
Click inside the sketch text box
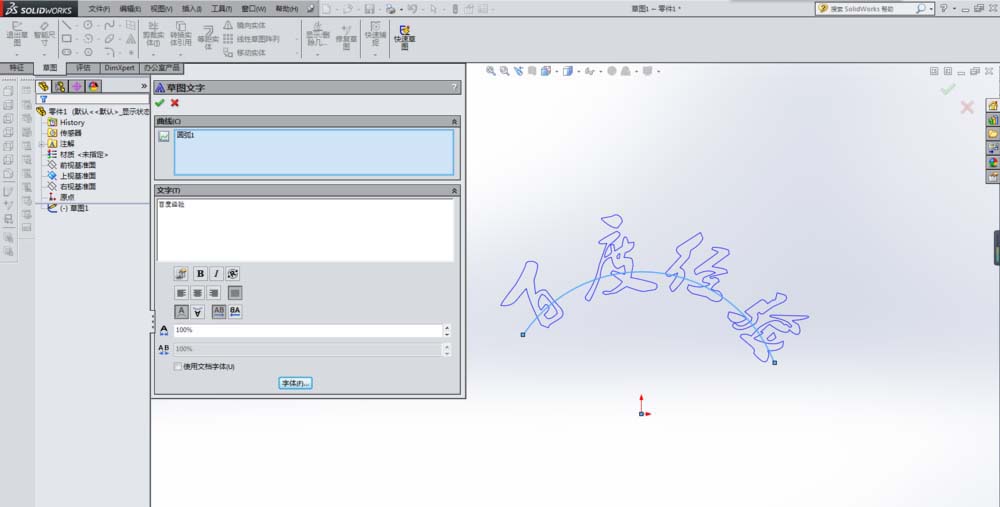pos(305,230)
